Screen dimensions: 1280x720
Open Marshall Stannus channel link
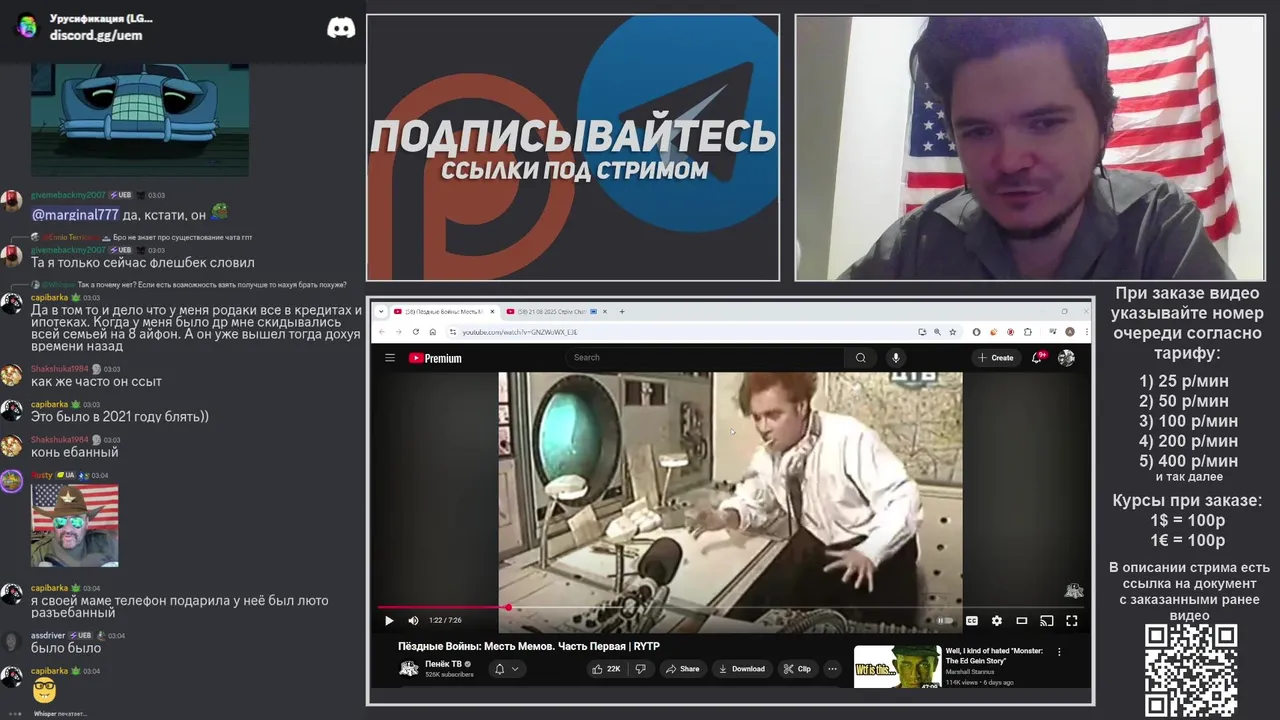[968, 672]
